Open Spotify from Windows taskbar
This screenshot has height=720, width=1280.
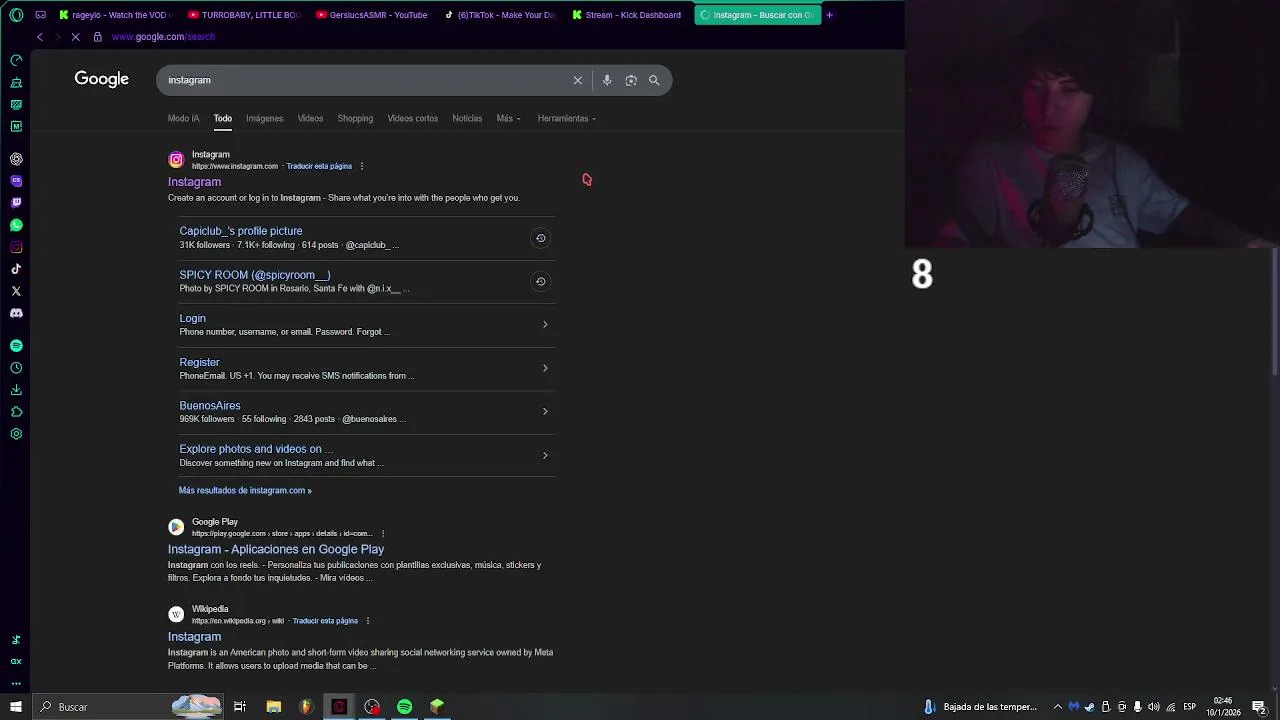point(404,707)
